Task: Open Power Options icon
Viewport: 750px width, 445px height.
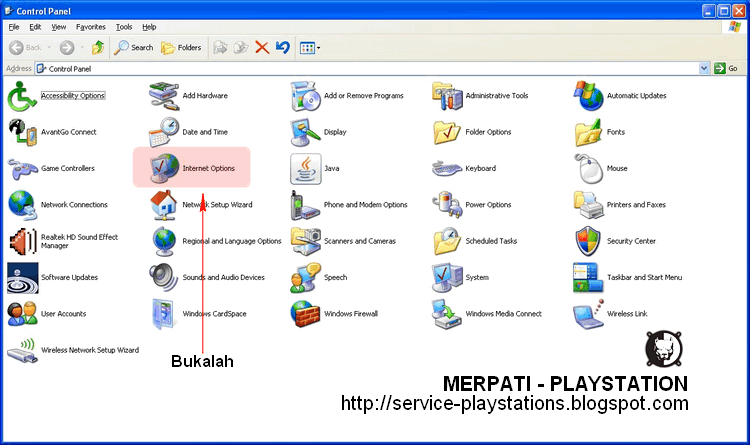Action: [x=447, y=205]
